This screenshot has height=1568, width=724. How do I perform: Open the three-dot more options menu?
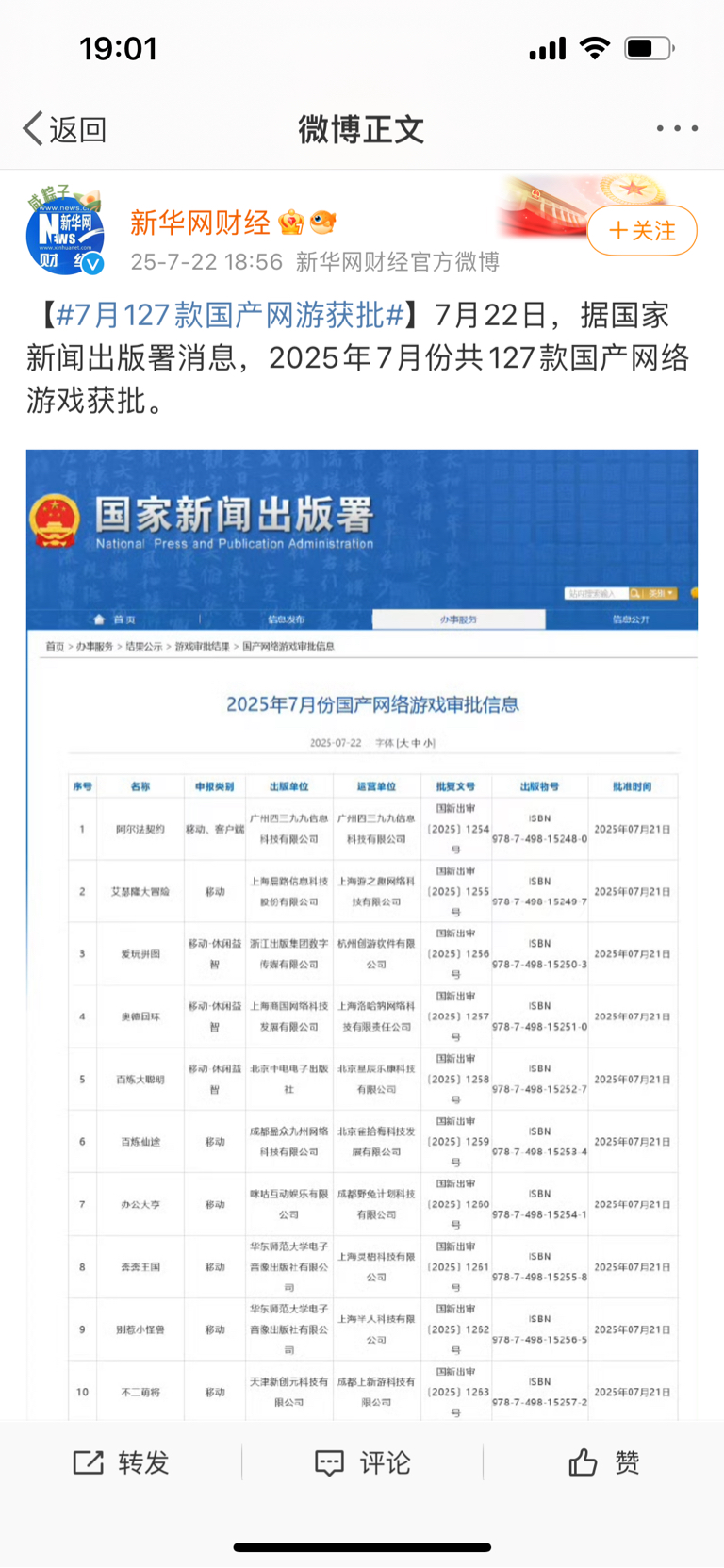tap(677, 128)
